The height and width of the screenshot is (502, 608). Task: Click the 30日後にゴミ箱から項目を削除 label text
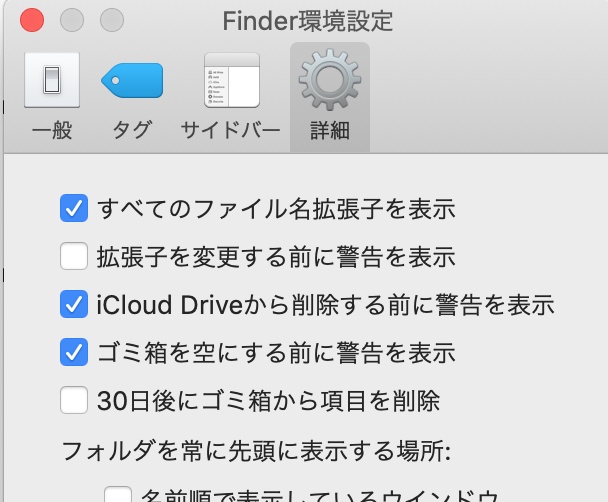269,401
